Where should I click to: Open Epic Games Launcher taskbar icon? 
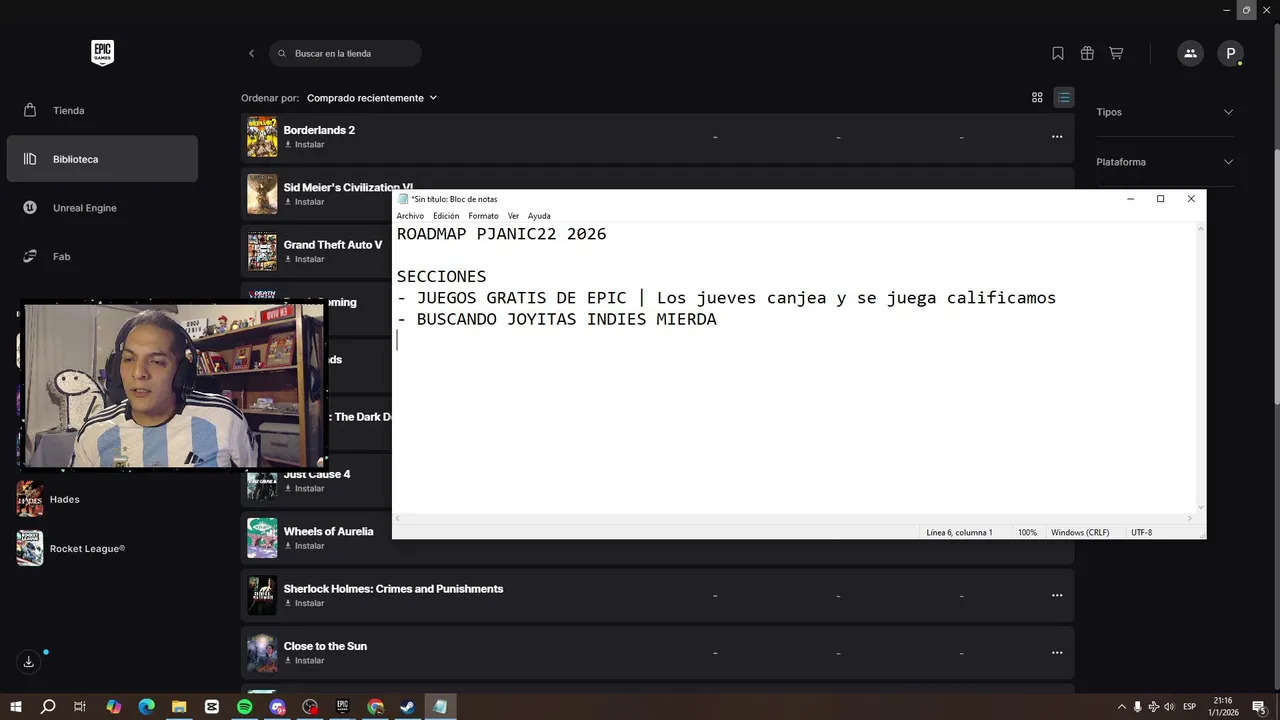(x=342, y=707)
